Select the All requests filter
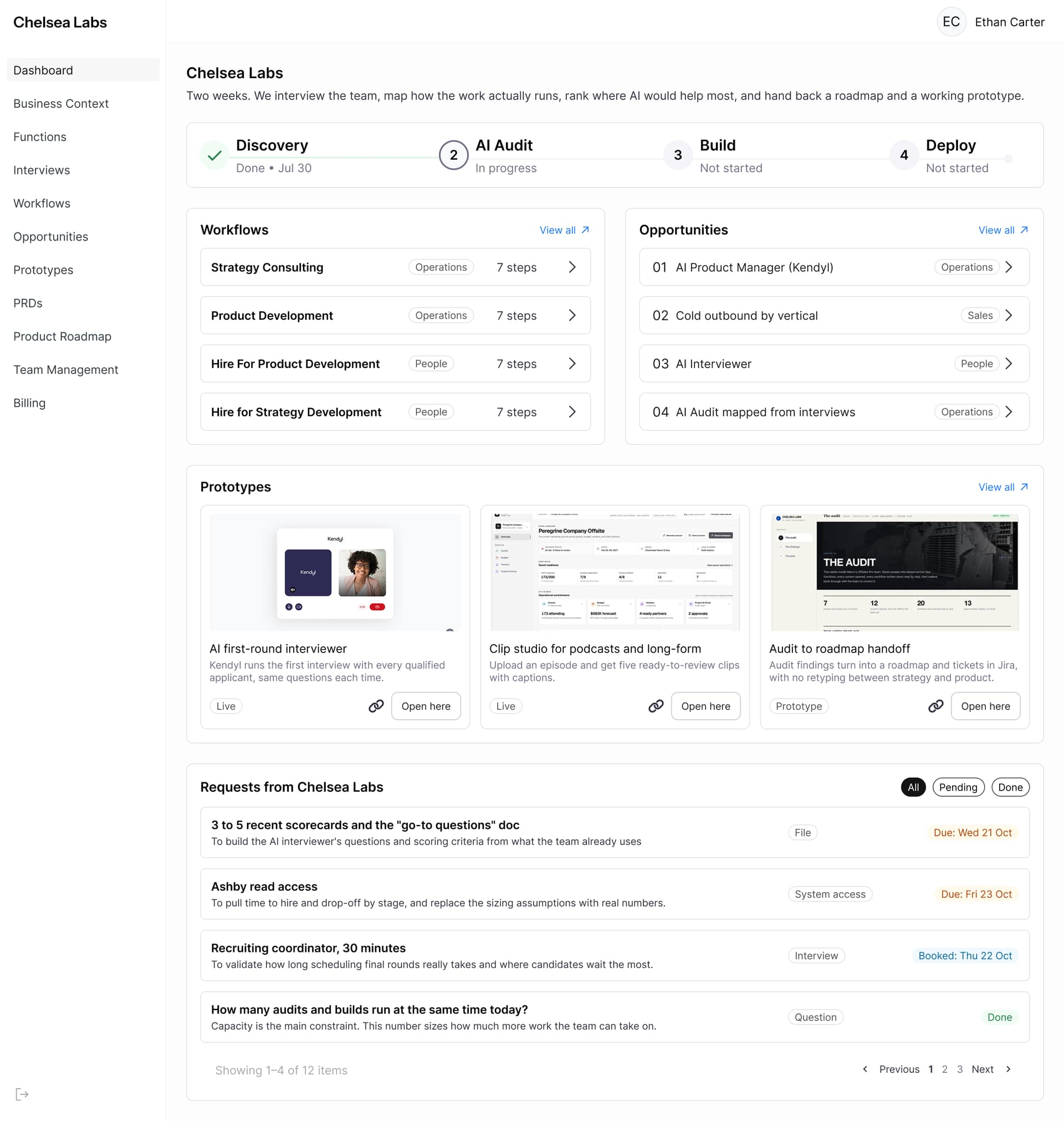This screenshot has width=1064, height=1121. click(x=913, y=787)
